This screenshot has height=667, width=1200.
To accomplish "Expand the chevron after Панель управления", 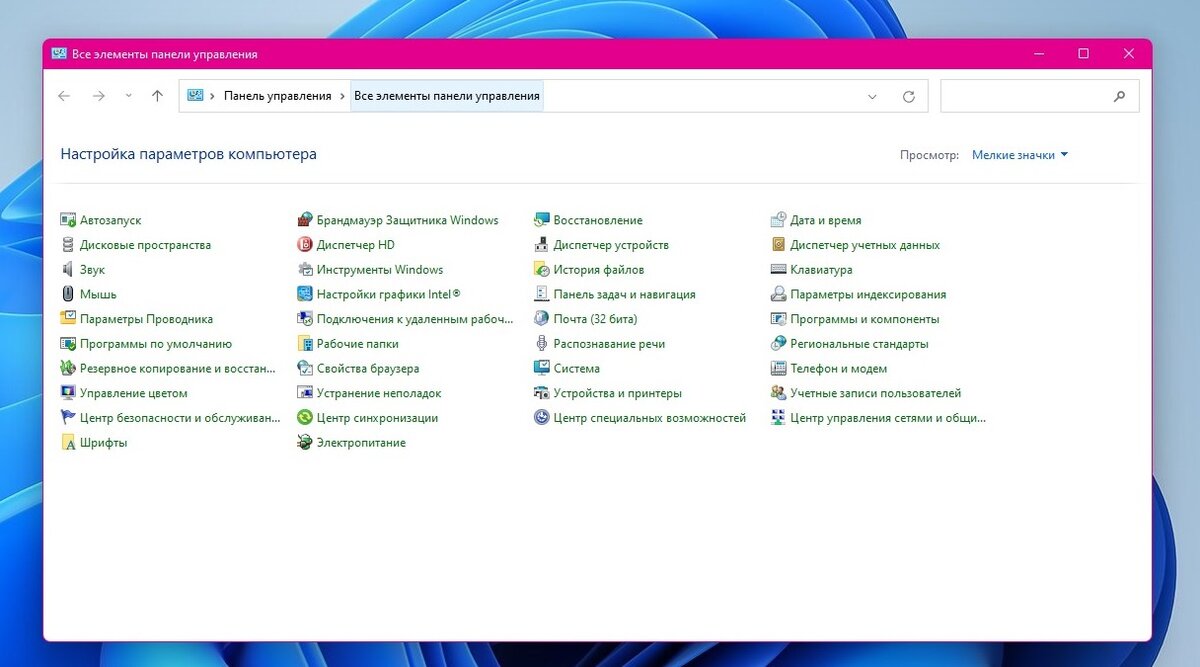I will [x=343, y=96].
